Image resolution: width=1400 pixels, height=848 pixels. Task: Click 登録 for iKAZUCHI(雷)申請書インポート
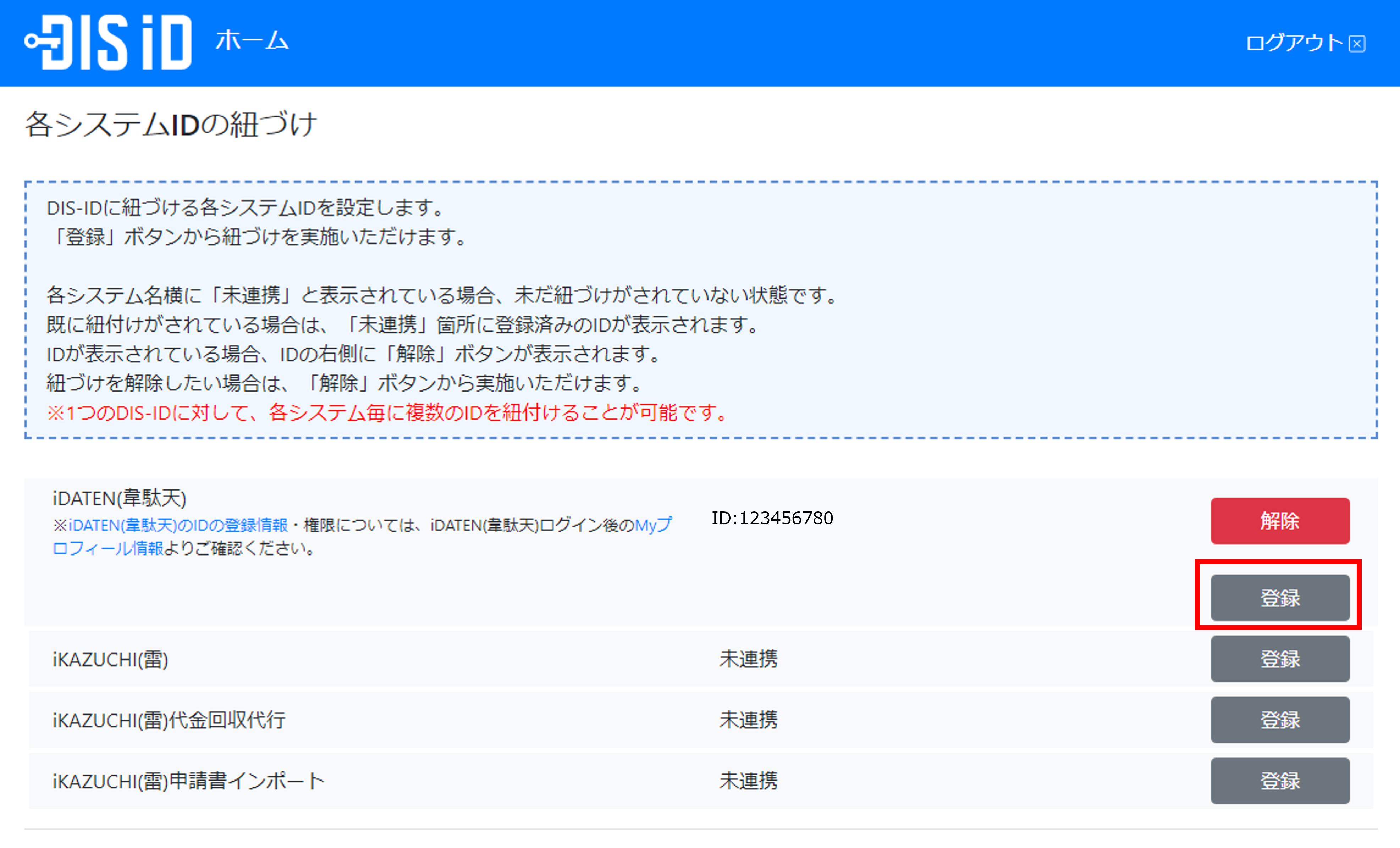tap(1279, 780)
